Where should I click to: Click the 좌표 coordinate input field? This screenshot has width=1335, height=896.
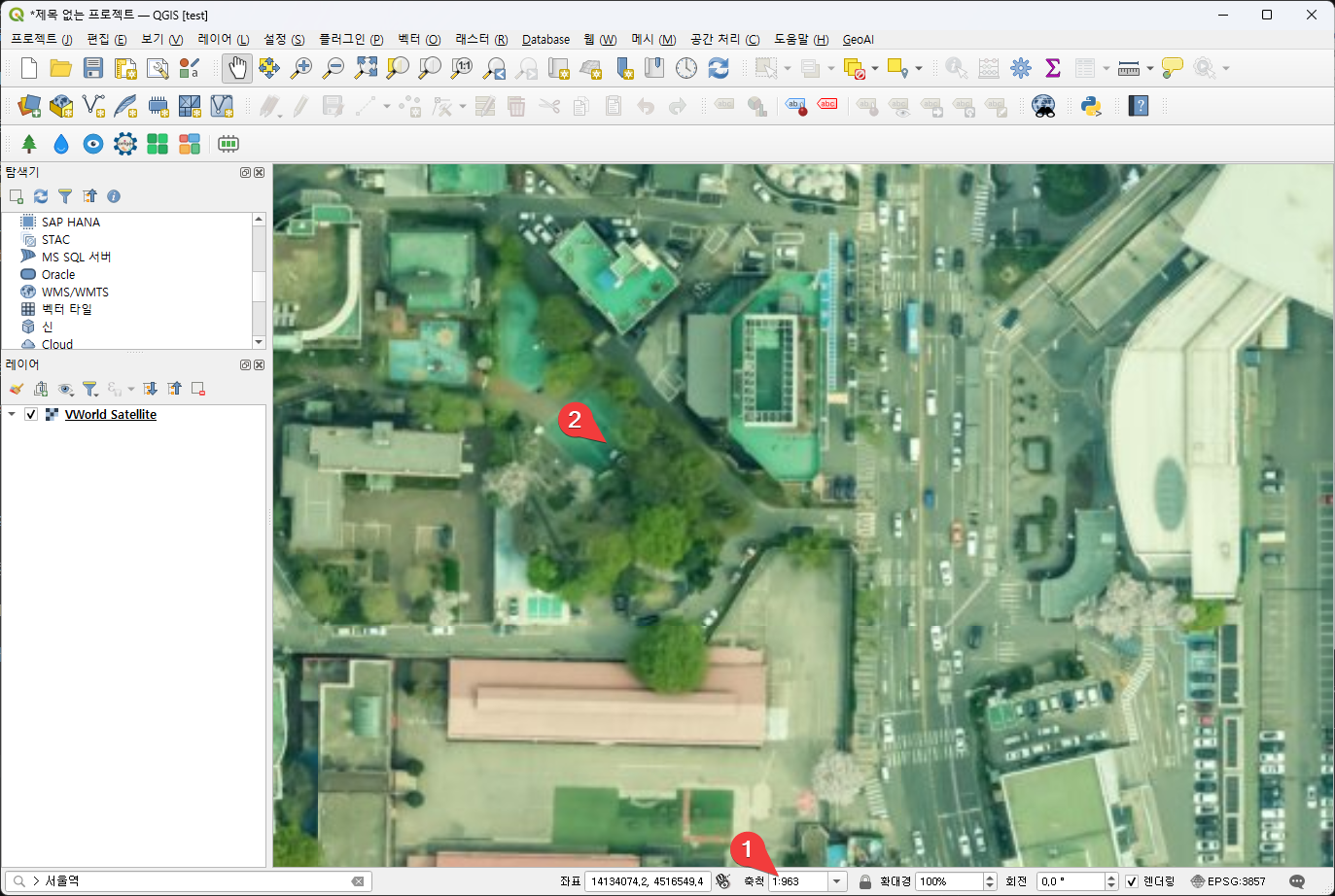(x=647, y=881)
